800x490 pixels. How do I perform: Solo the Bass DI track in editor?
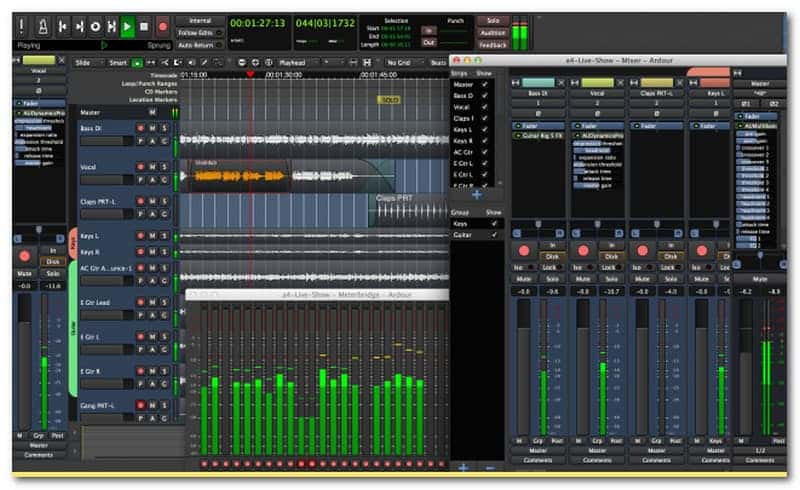click(164, 128)
